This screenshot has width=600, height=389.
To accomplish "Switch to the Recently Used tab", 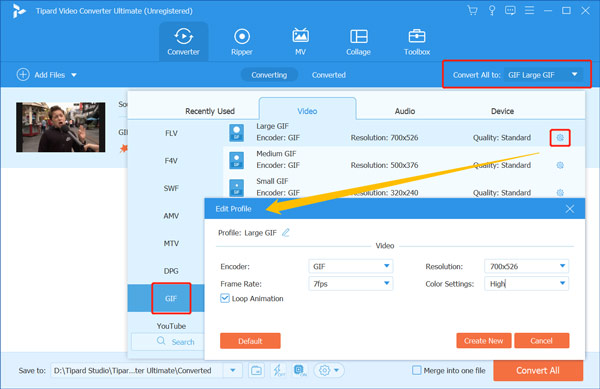I will click(x=210, y=111).
